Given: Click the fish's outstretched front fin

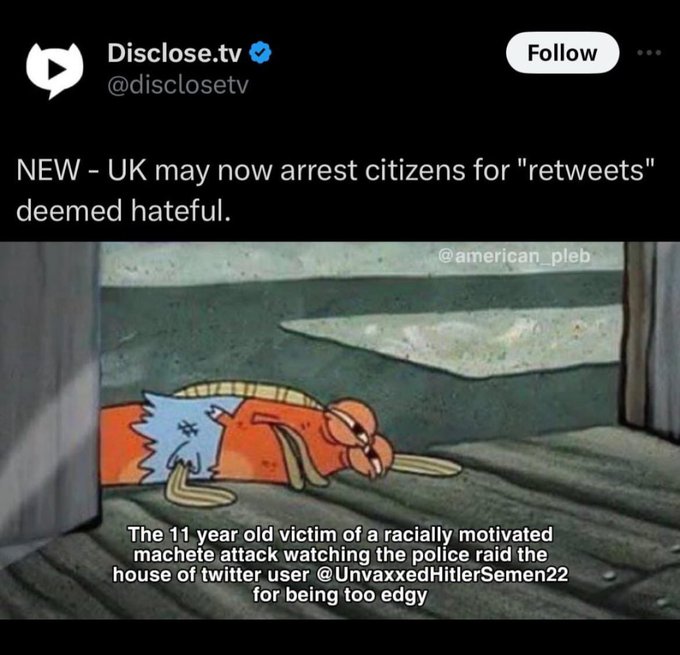Looking at the screenshot, I should pyautogui.click(x=427, y=465).
